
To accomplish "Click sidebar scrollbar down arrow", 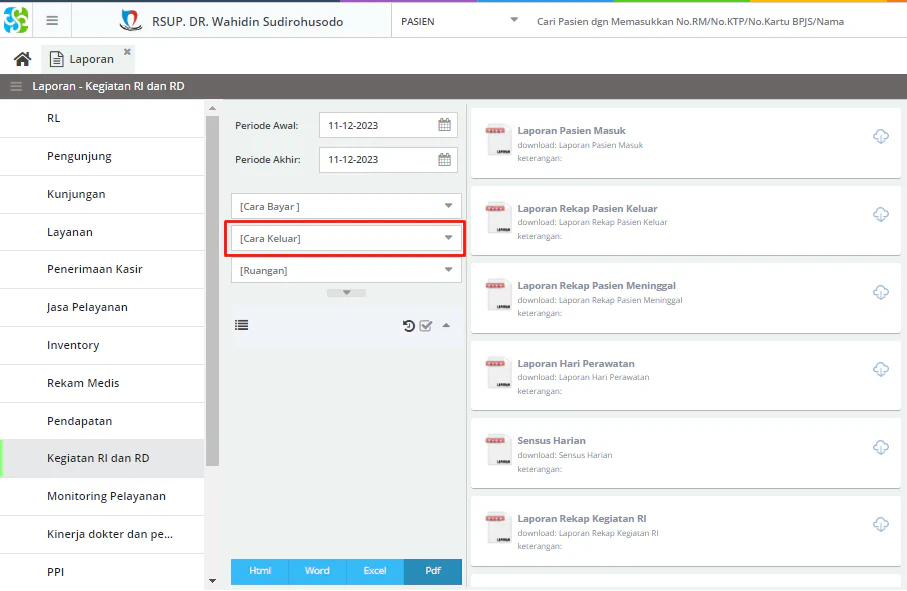I will pyautogui.click(x=212, y=581).
